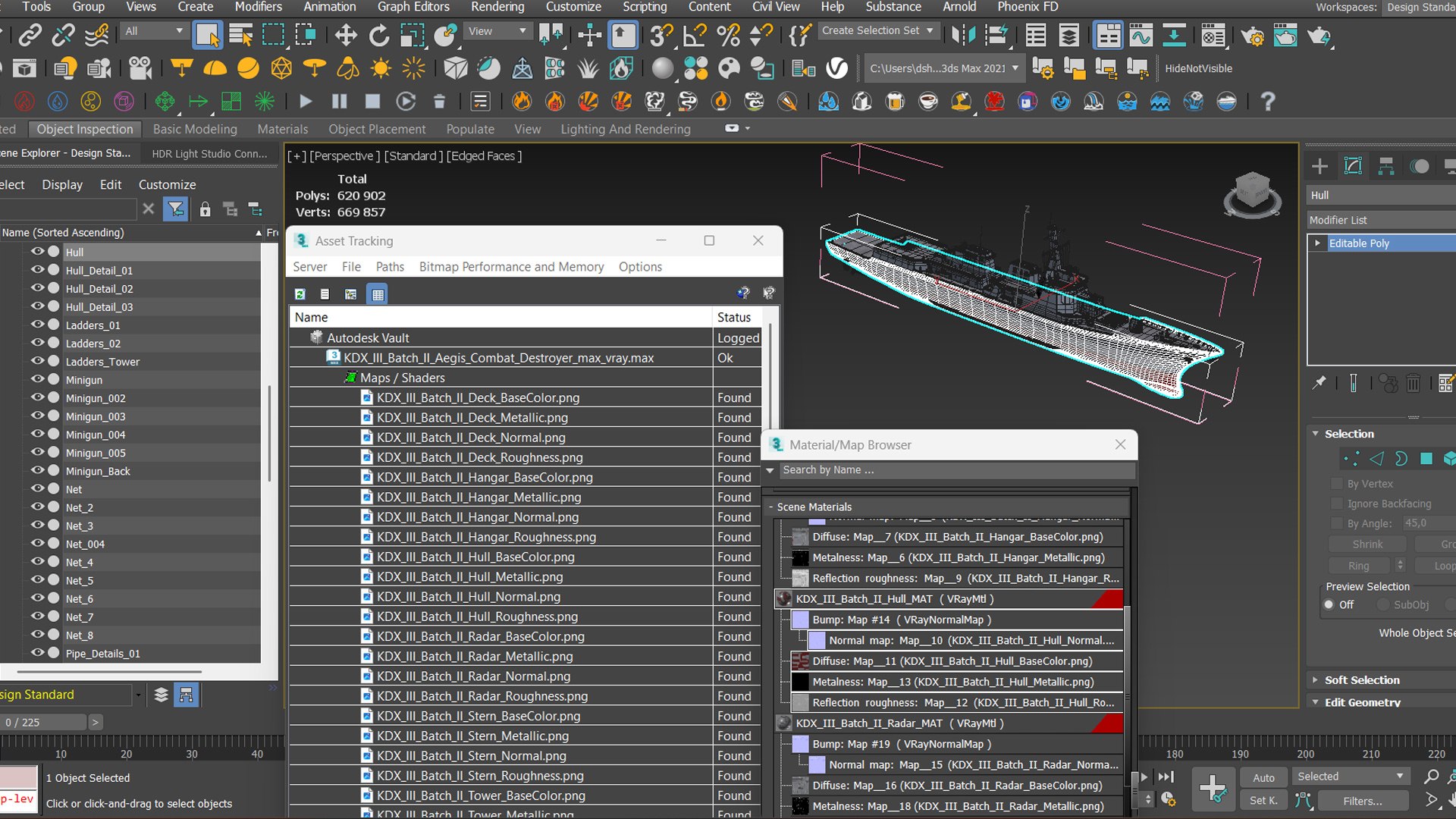This screenshot has width=1456, height=819.
Task: Switch to Basic Modeling ribbon tab
Action: (195, 129)
